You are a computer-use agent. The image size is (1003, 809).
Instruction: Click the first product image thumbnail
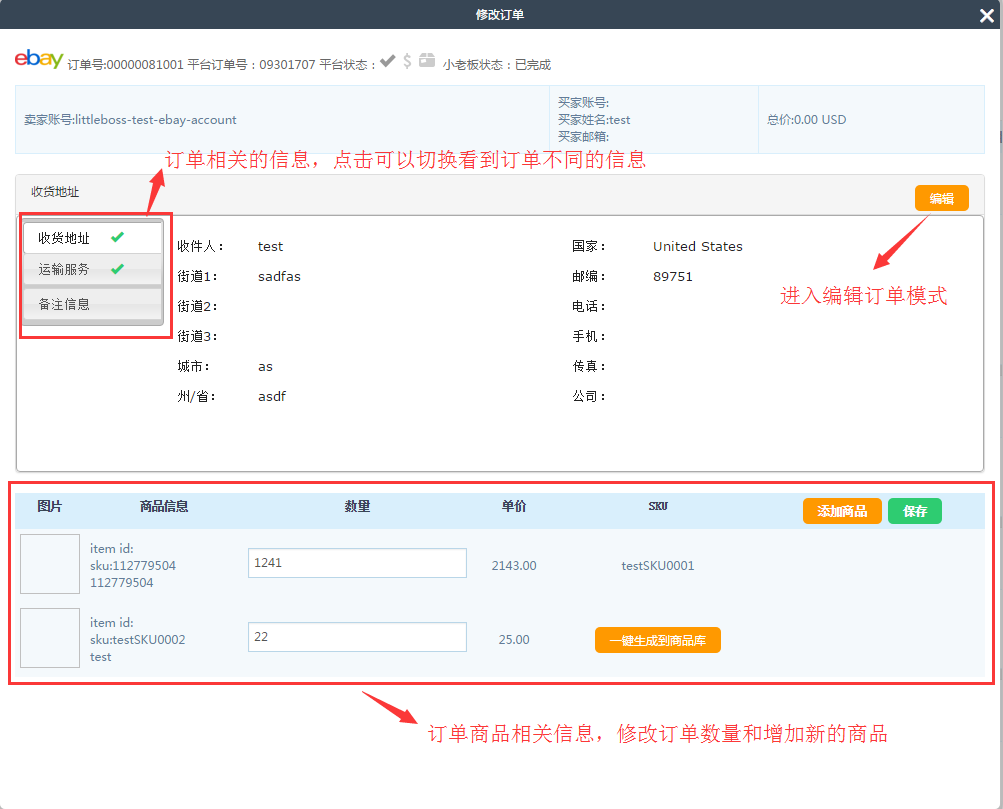click(x=50, y=564)
